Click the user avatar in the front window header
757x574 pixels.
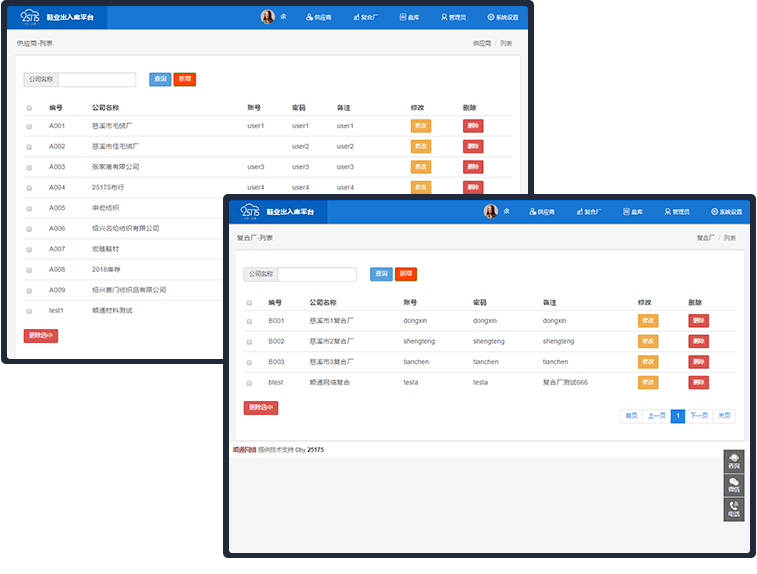click(491, 211)
